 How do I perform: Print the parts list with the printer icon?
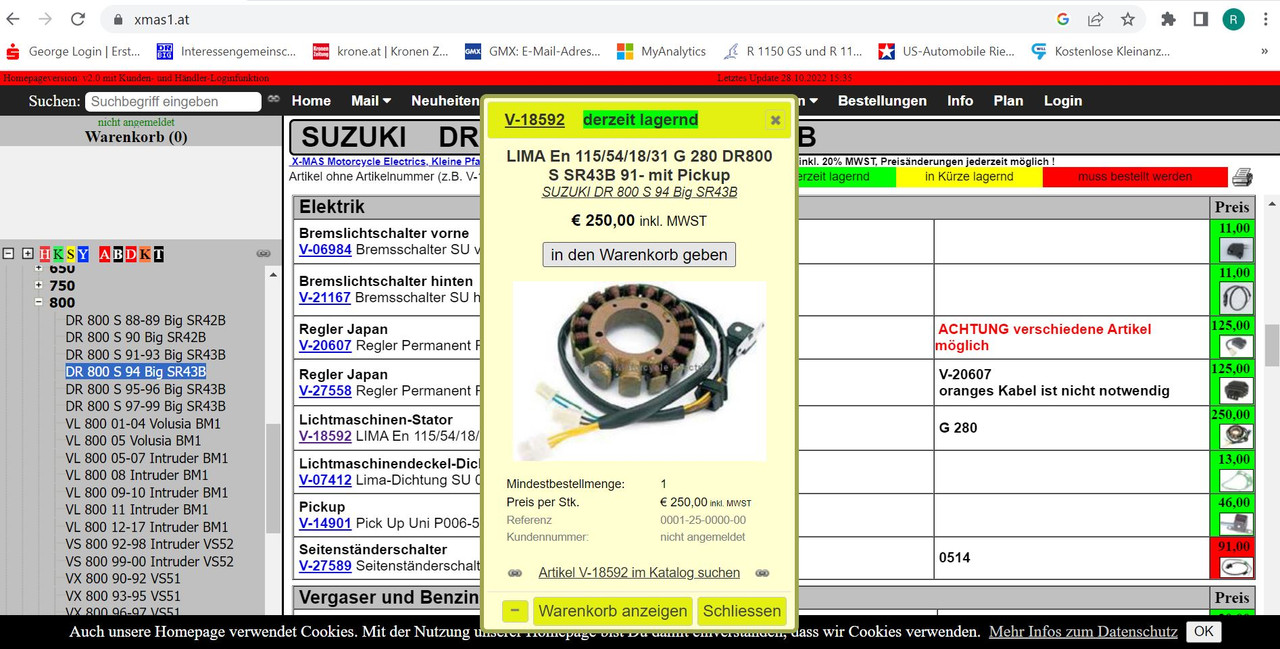[x=1242, y=177]
